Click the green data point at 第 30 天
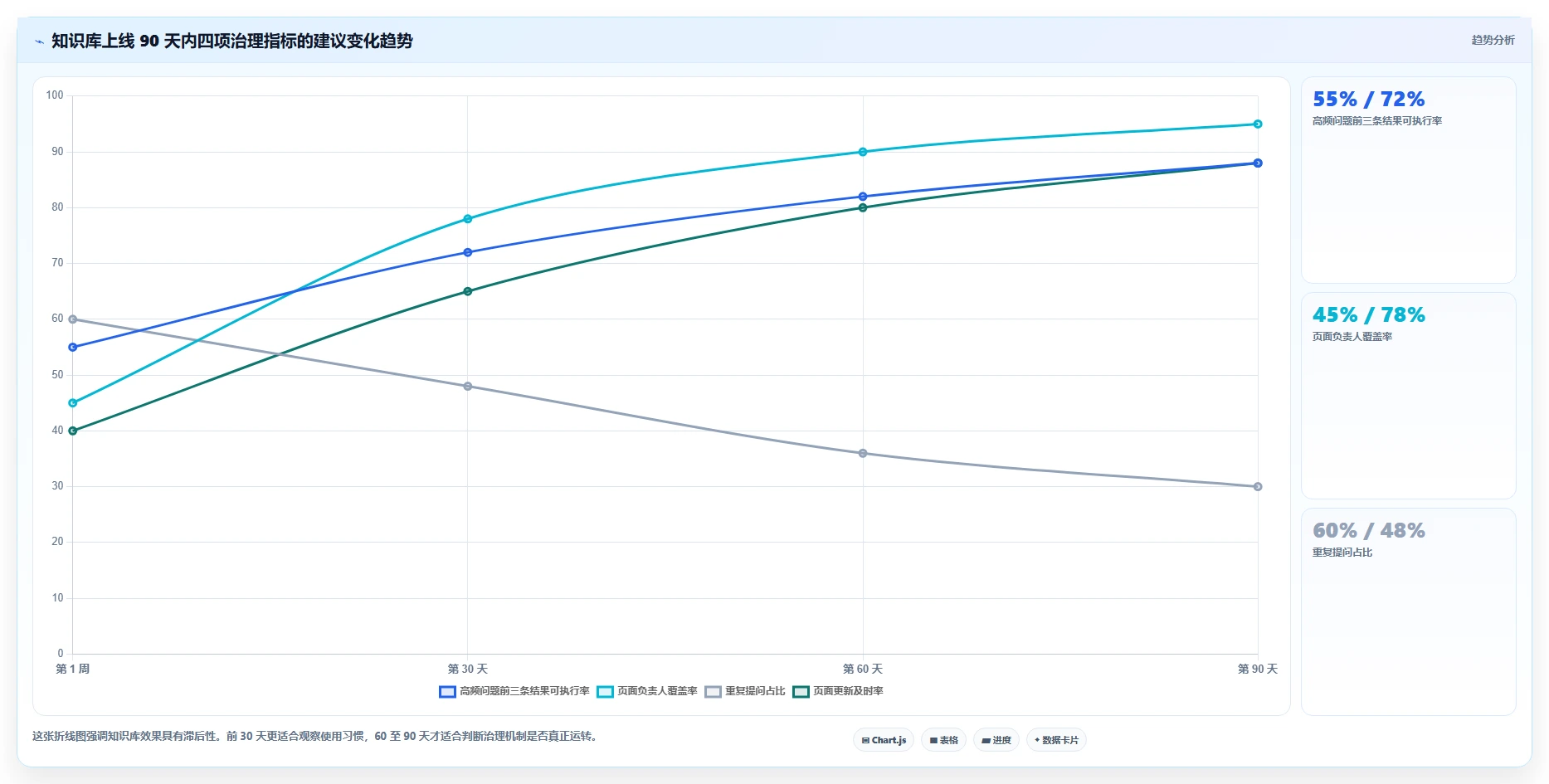The height and width of the screenshot is (784, 1549). tap(468, 291)
